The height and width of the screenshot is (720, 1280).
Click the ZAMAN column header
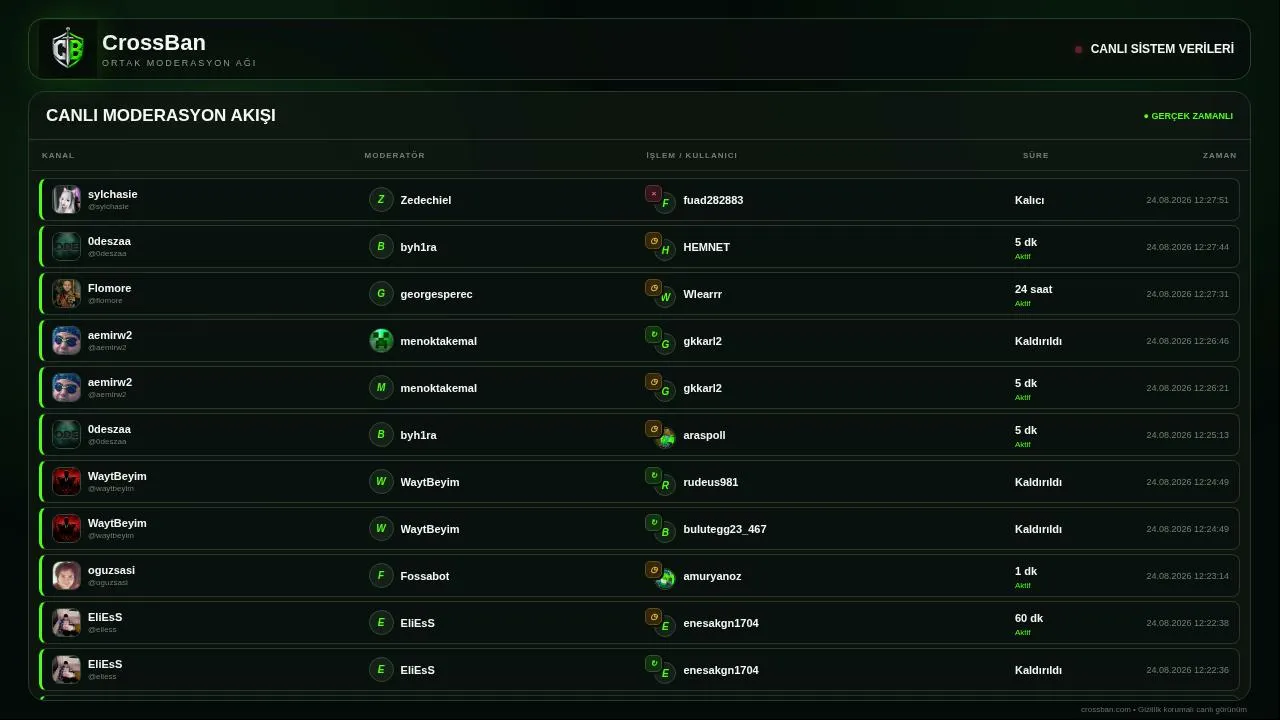click(1219, 155)
